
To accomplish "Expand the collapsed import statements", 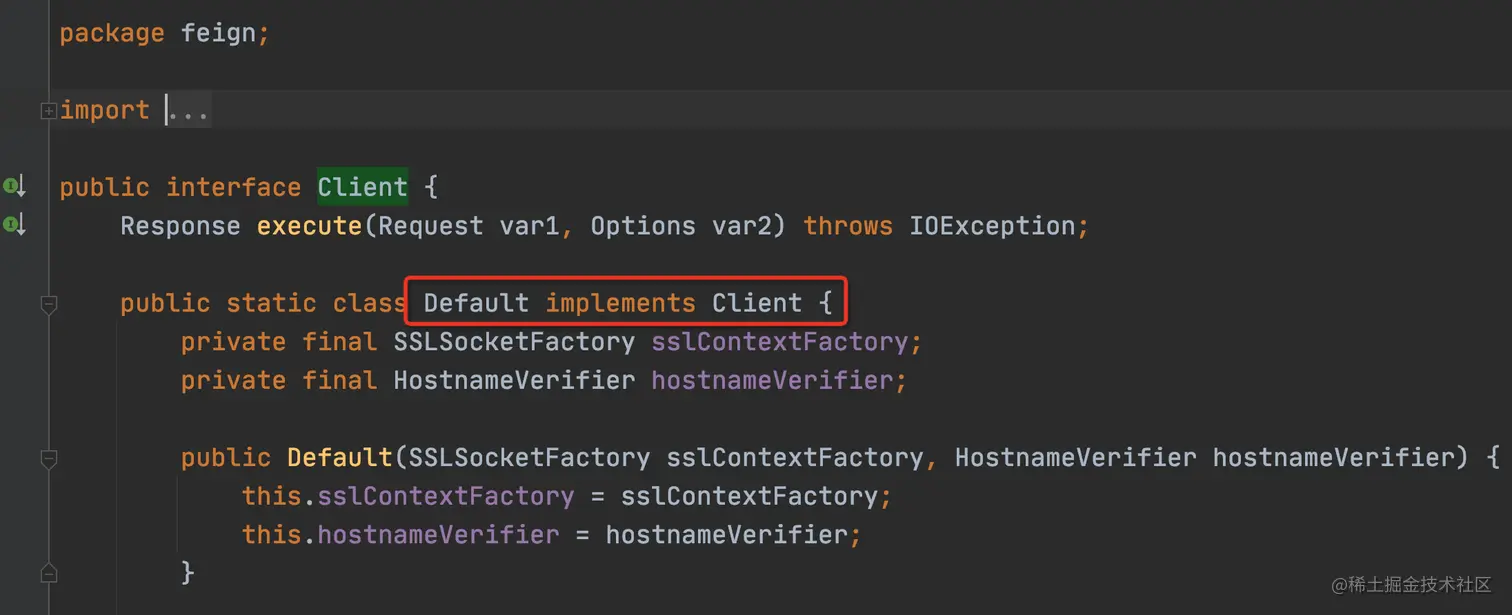I will pyautogui.click(x=48, y=111).
